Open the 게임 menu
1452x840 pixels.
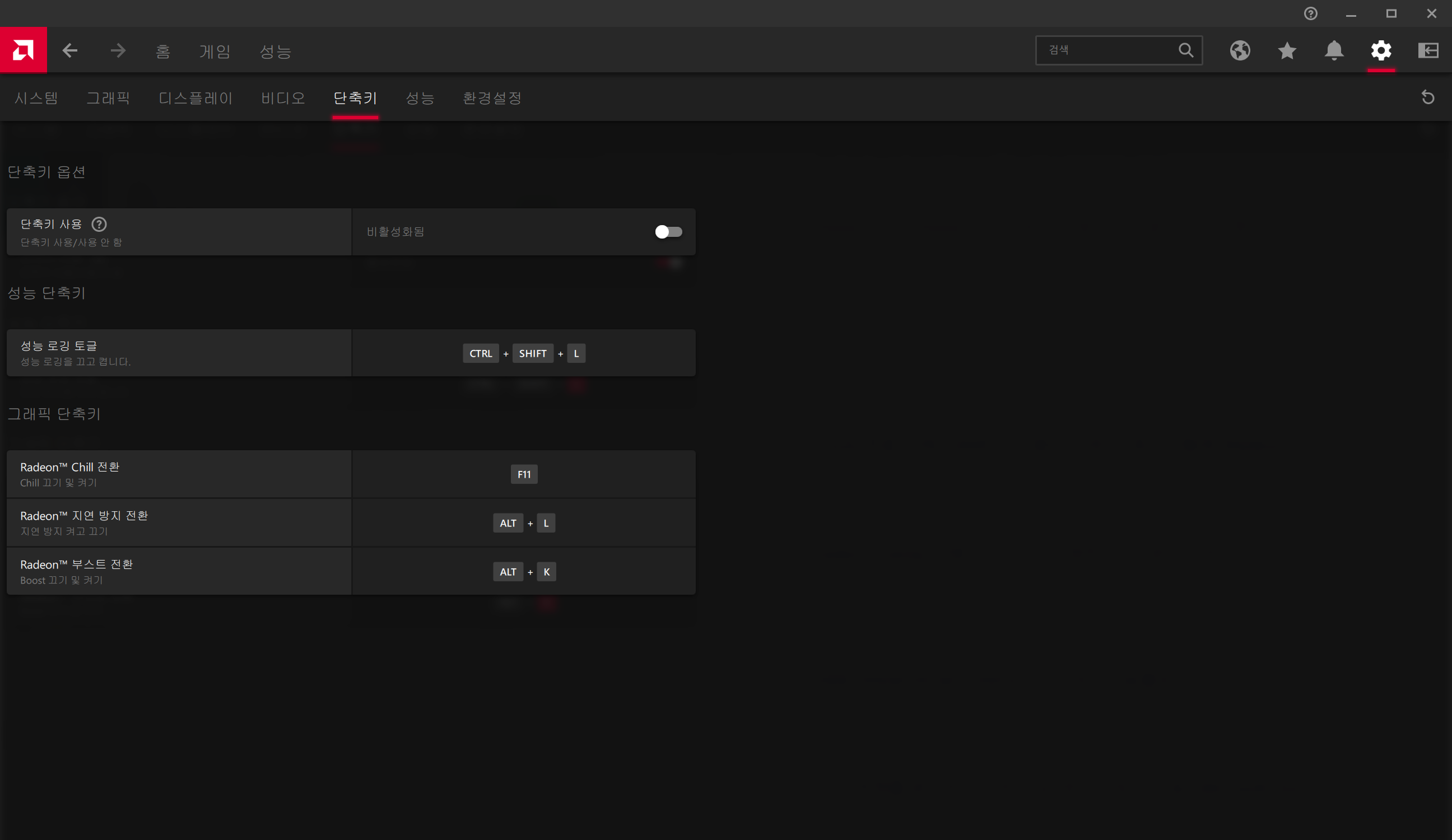click(215, 52)
